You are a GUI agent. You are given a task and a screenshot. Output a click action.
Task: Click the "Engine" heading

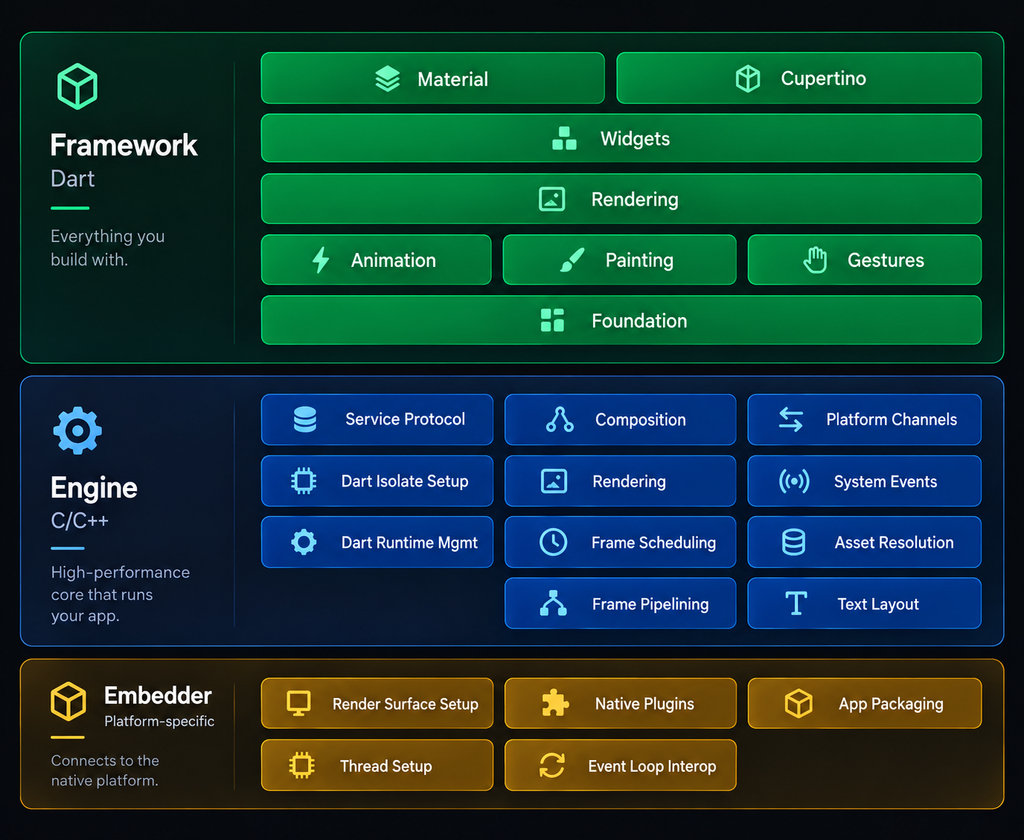pos(94,488)
